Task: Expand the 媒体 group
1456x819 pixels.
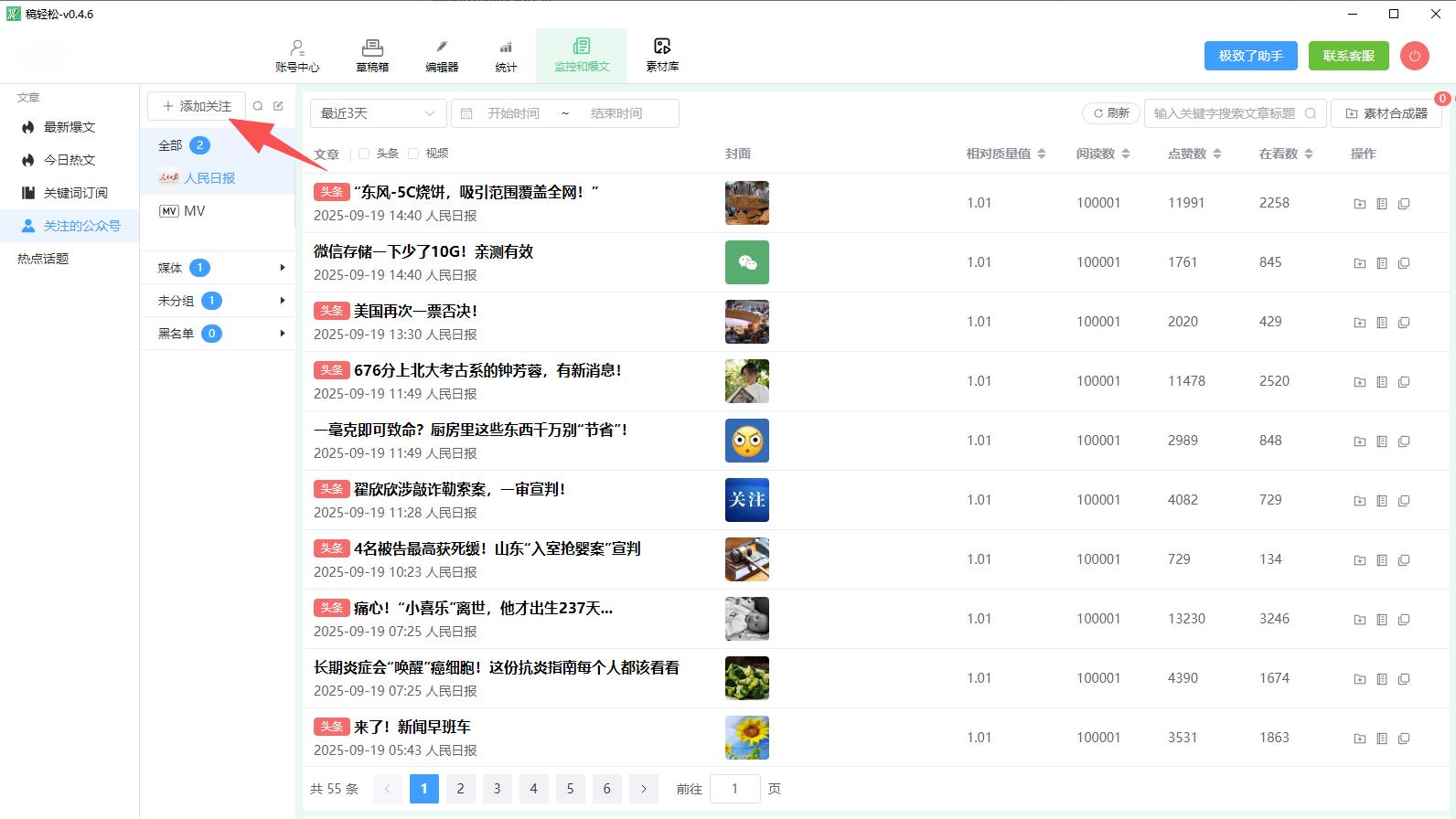Action: click(217, 268)
